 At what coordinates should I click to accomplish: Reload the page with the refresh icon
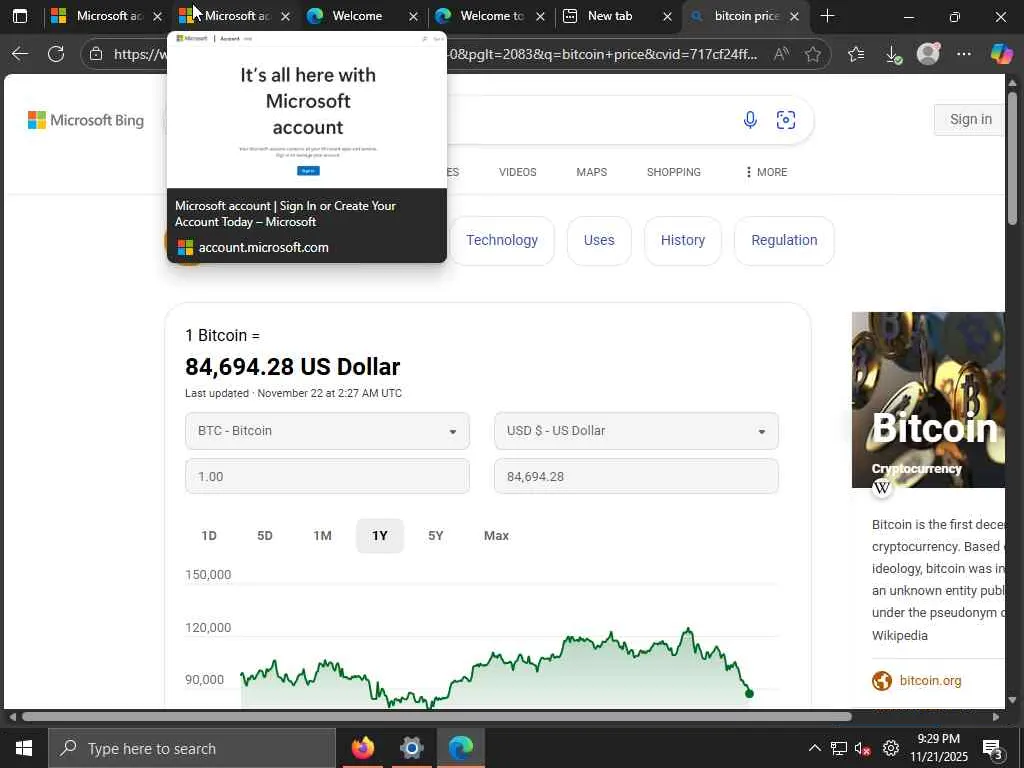(x=56, y=54)
